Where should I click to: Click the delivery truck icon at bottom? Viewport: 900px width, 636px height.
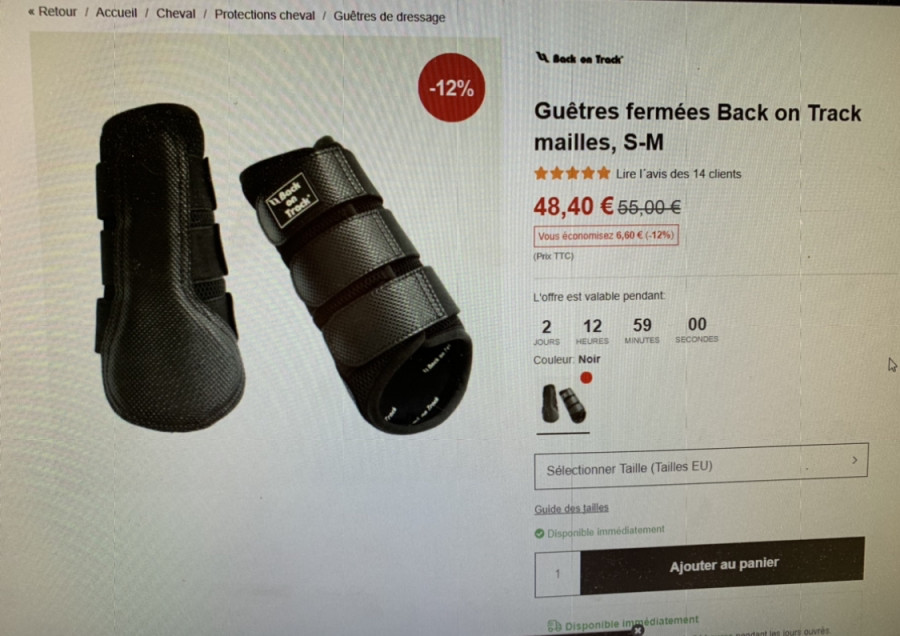(554, 626)
